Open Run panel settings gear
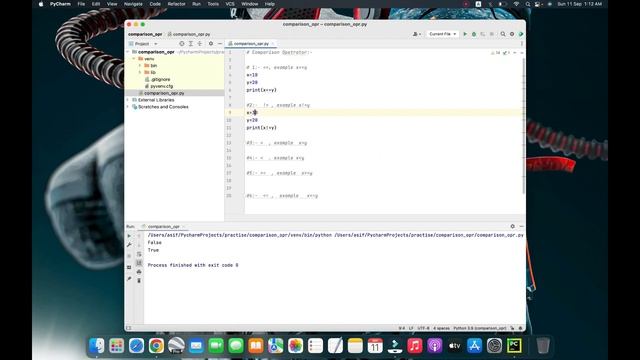 [x=513, y=226]
